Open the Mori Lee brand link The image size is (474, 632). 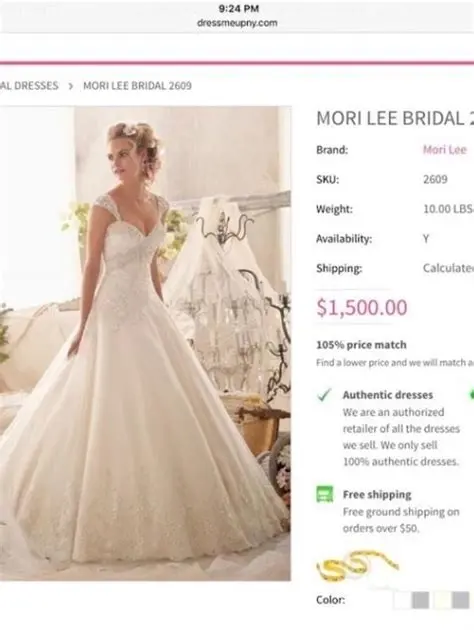[x=445, y=150]
